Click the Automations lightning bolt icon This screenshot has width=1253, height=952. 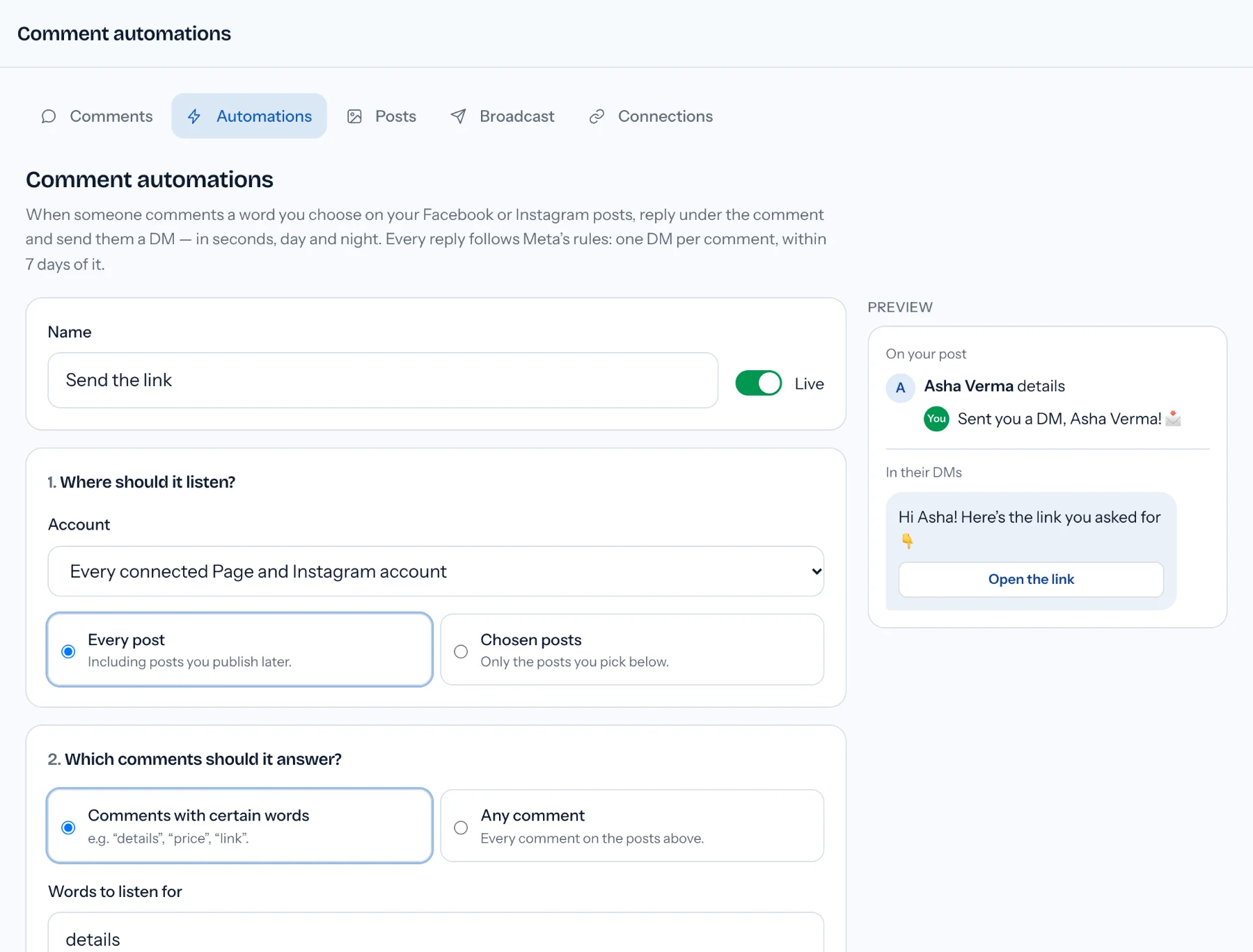coord(194,116)
